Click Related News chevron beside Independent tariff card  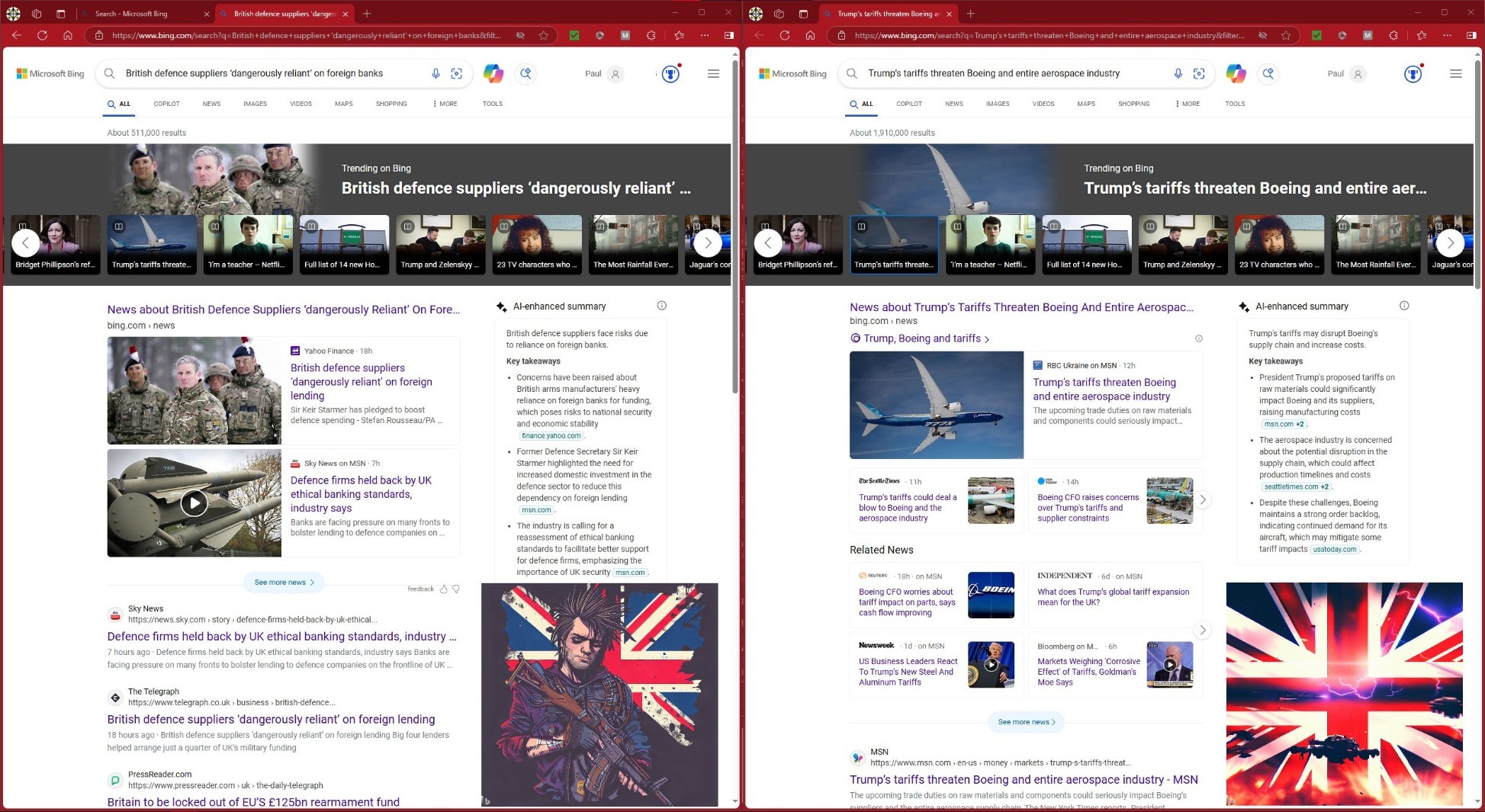1203,630
